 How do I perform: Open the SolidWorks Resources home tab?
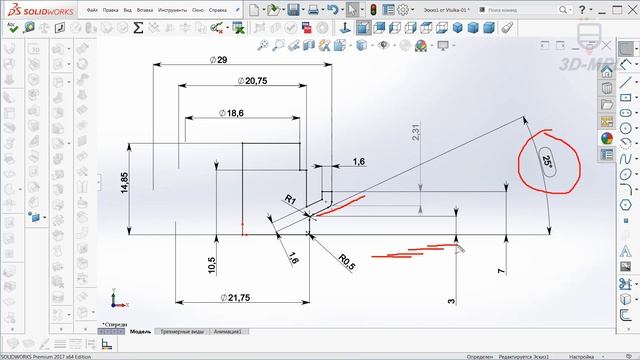tap(607, 72)
